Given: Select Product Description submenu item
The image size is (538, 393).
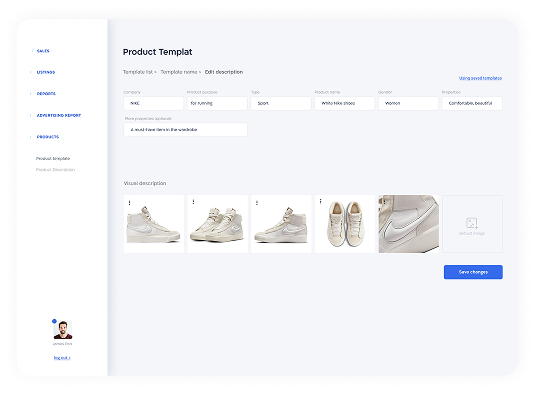Looking at the screenshot, I should coord(55,170).
